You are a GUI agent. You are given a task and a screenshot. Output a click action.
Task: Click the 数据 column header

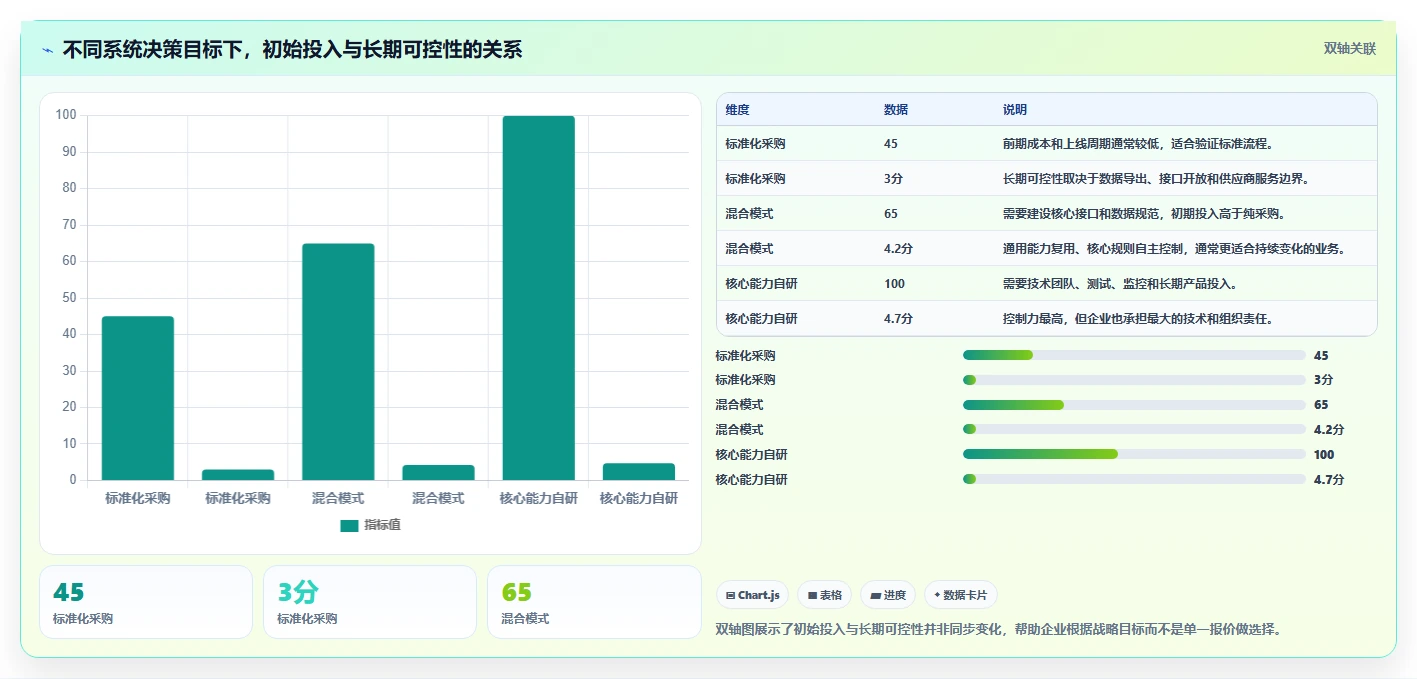click(x=896, y=110)
